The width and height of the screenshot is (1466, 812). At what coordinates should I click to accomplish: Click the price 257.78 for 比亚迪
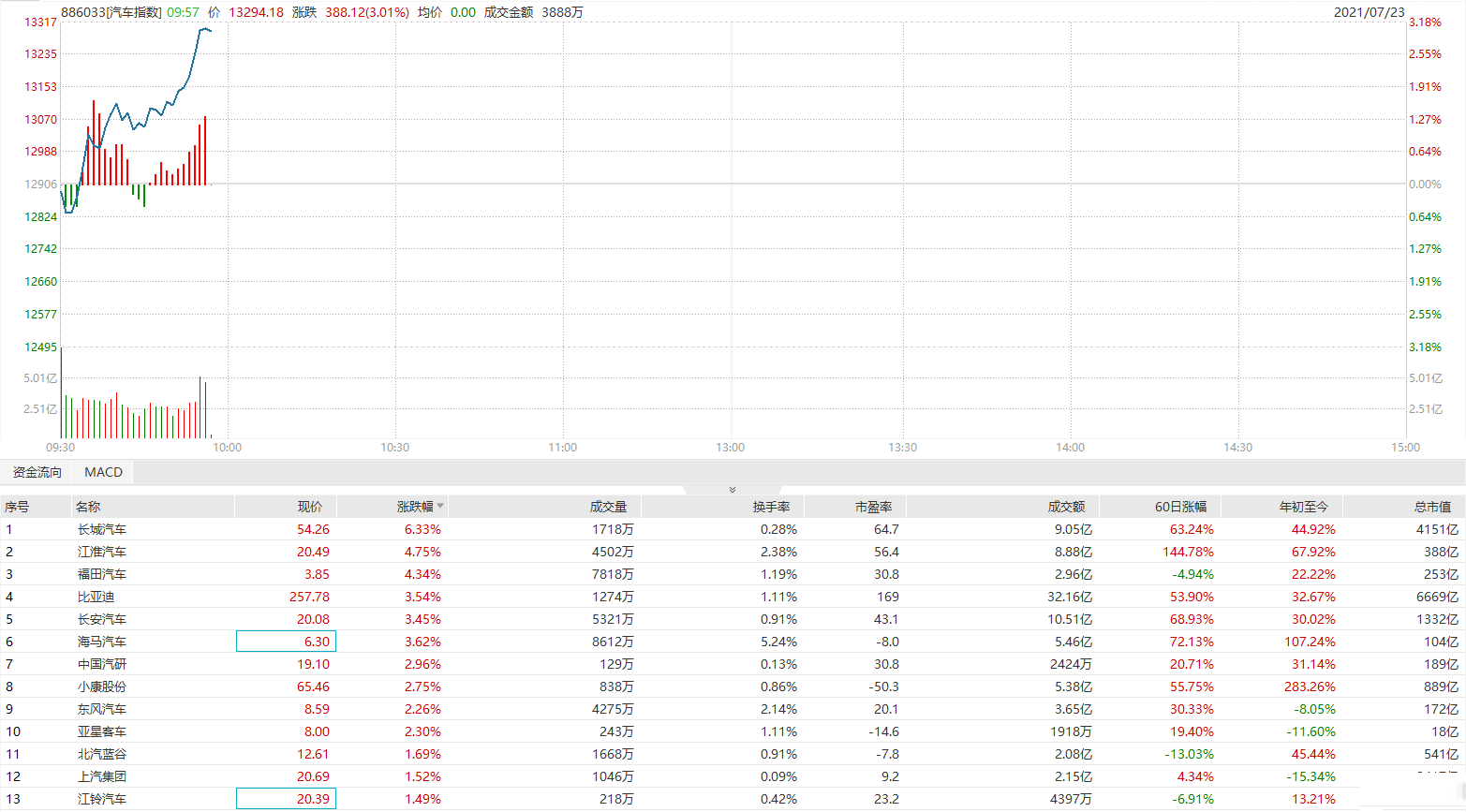[309, 597]
